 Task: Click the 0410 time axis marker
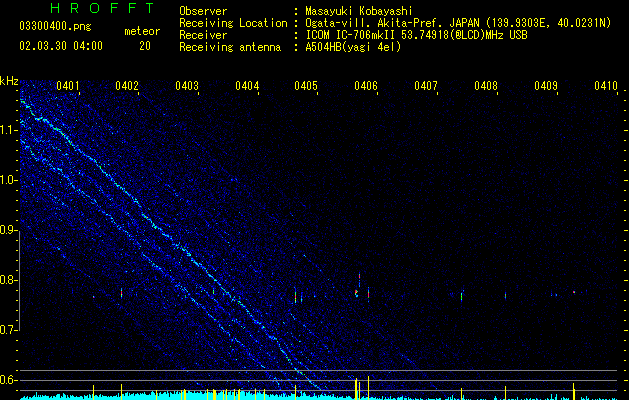pos(606,86)
